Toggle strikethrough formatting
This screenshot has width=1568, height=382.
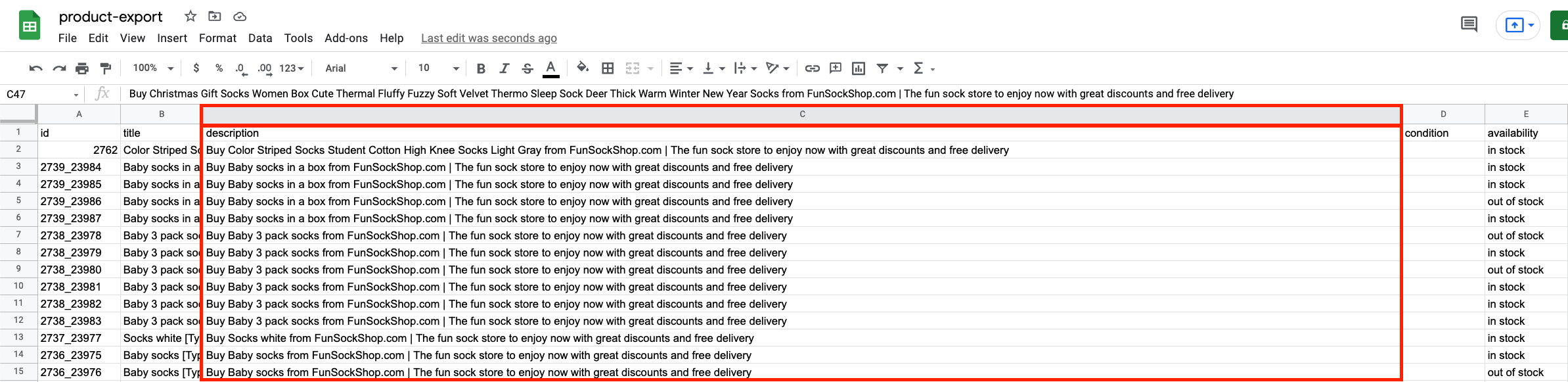click(527, 68)
